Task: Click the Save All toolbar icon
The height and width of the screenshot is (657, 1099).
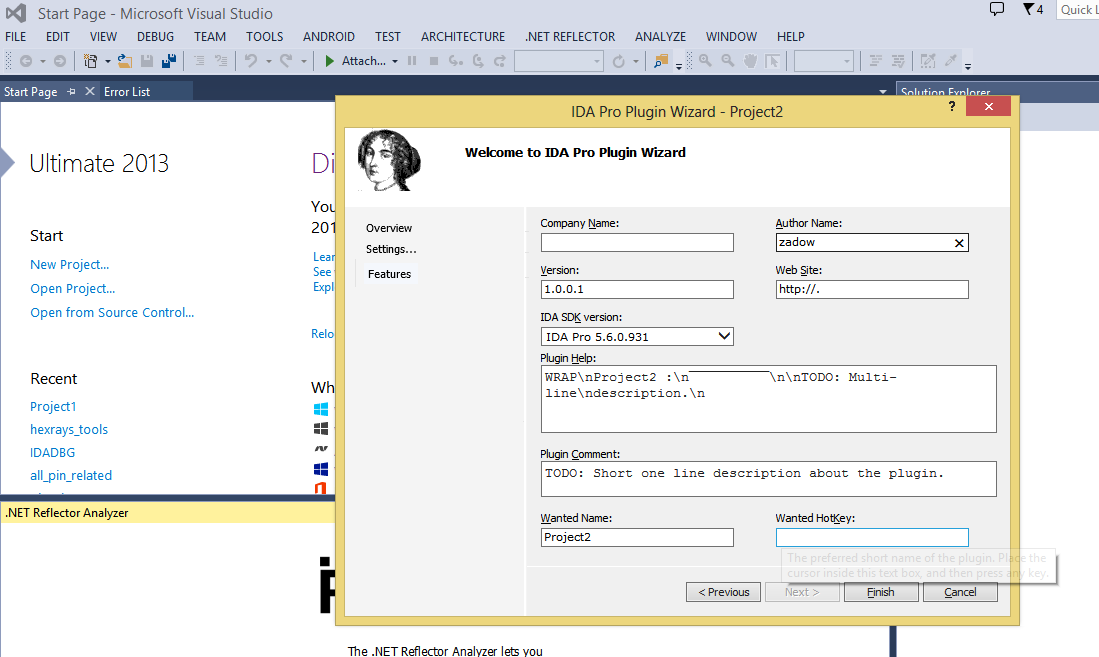Action: [168, 61]
